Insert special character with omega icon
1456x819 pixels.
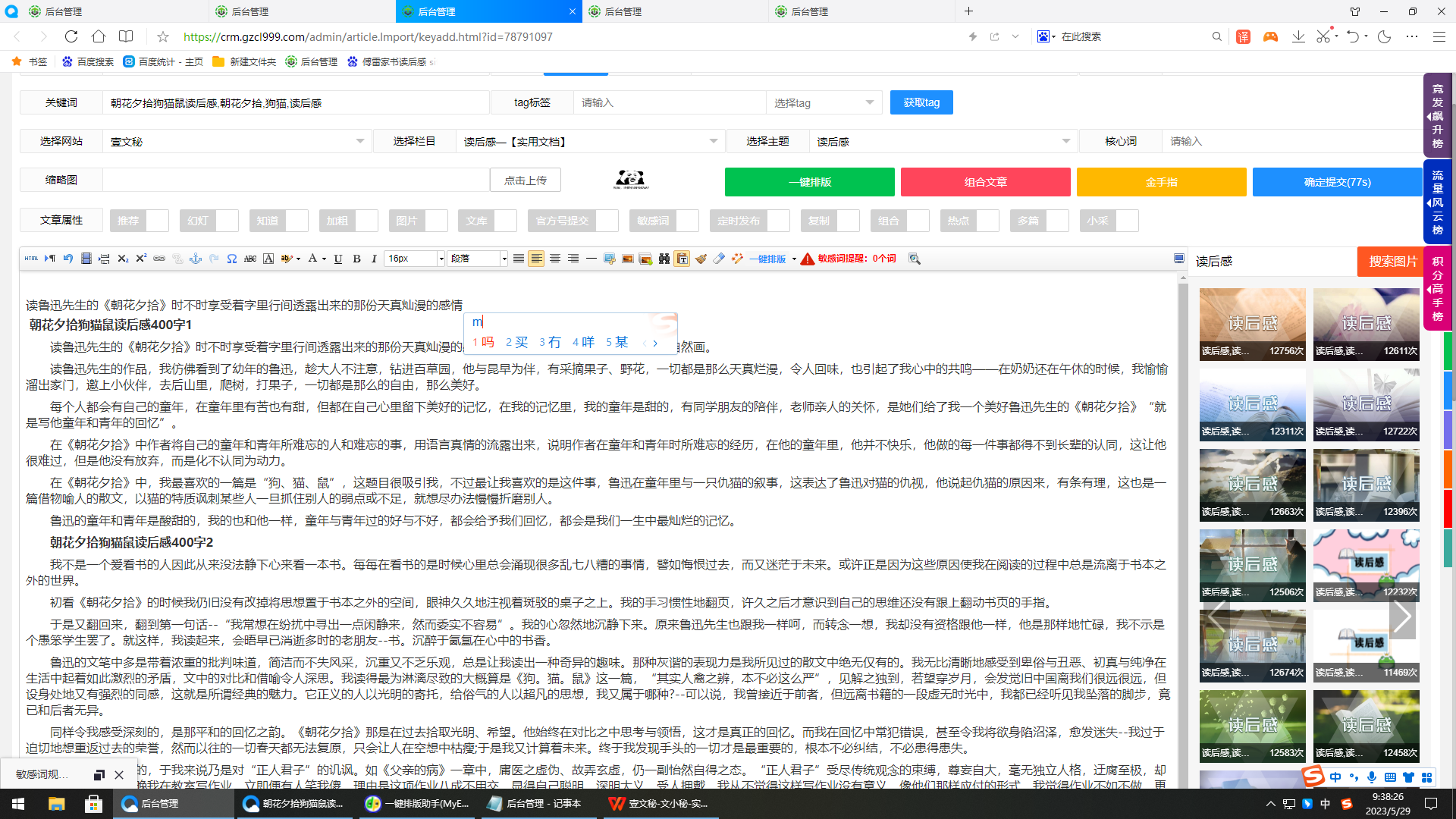pyautogui.click(x=232, y=259)
